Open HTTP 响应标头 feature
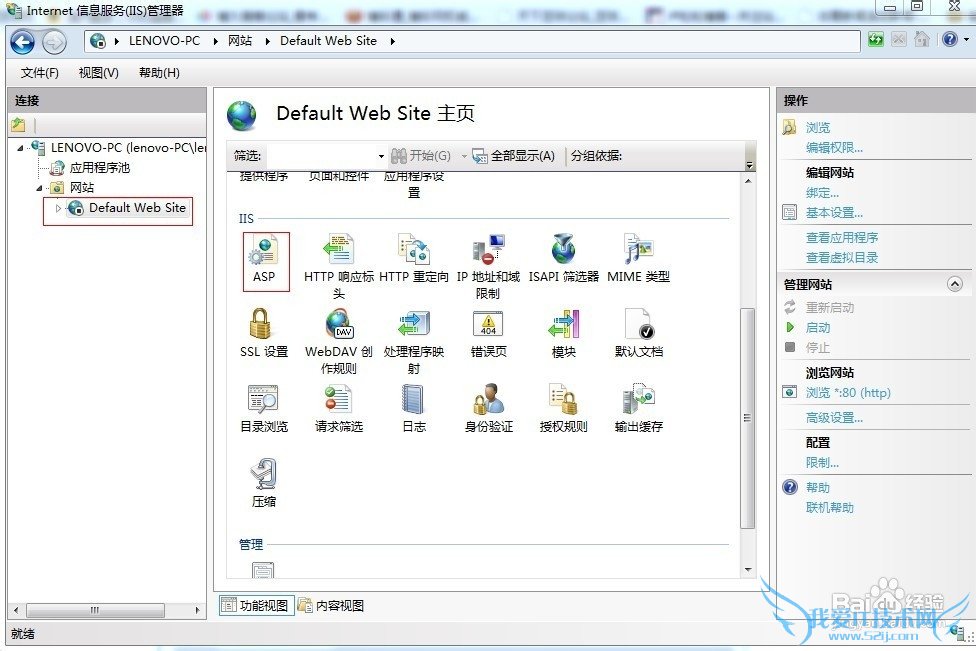 [x=339, y=266]
